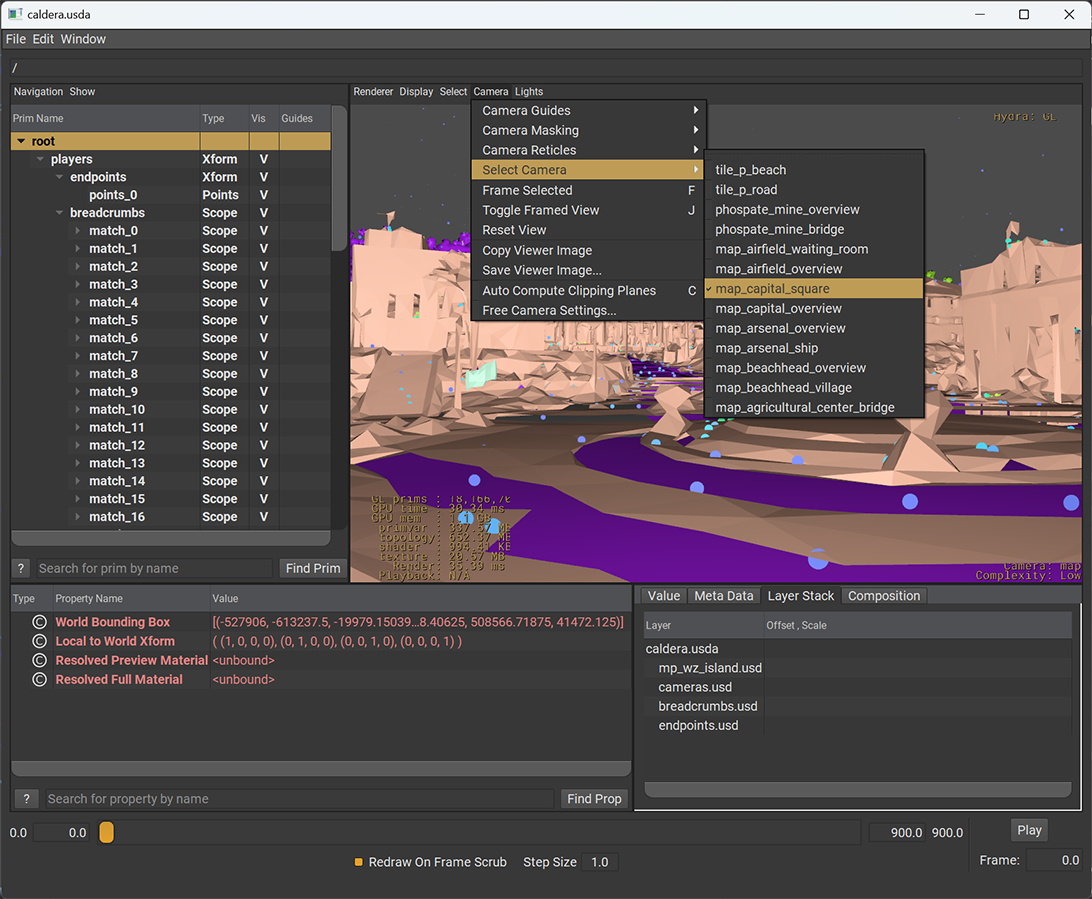The image size is (1092, 899).
Task: Click the Find Prim button
Action: coord(313,568)
